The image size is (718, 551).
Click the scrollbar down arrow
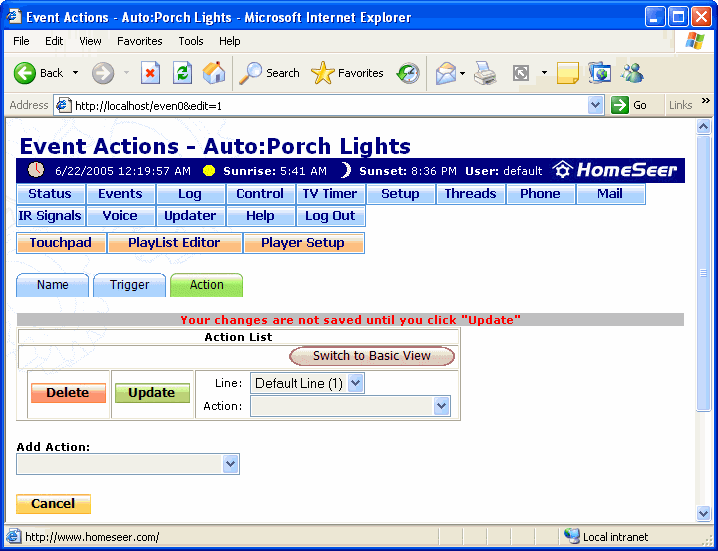(703, 513)
